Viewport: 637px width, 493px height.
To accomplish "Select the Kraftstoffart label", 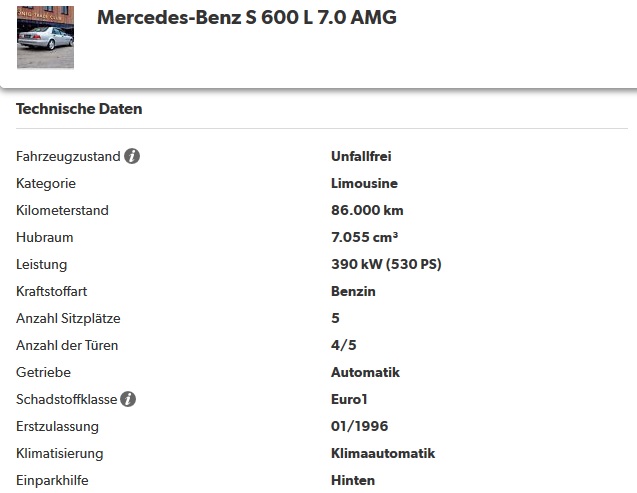I will [x=52, y=291].
